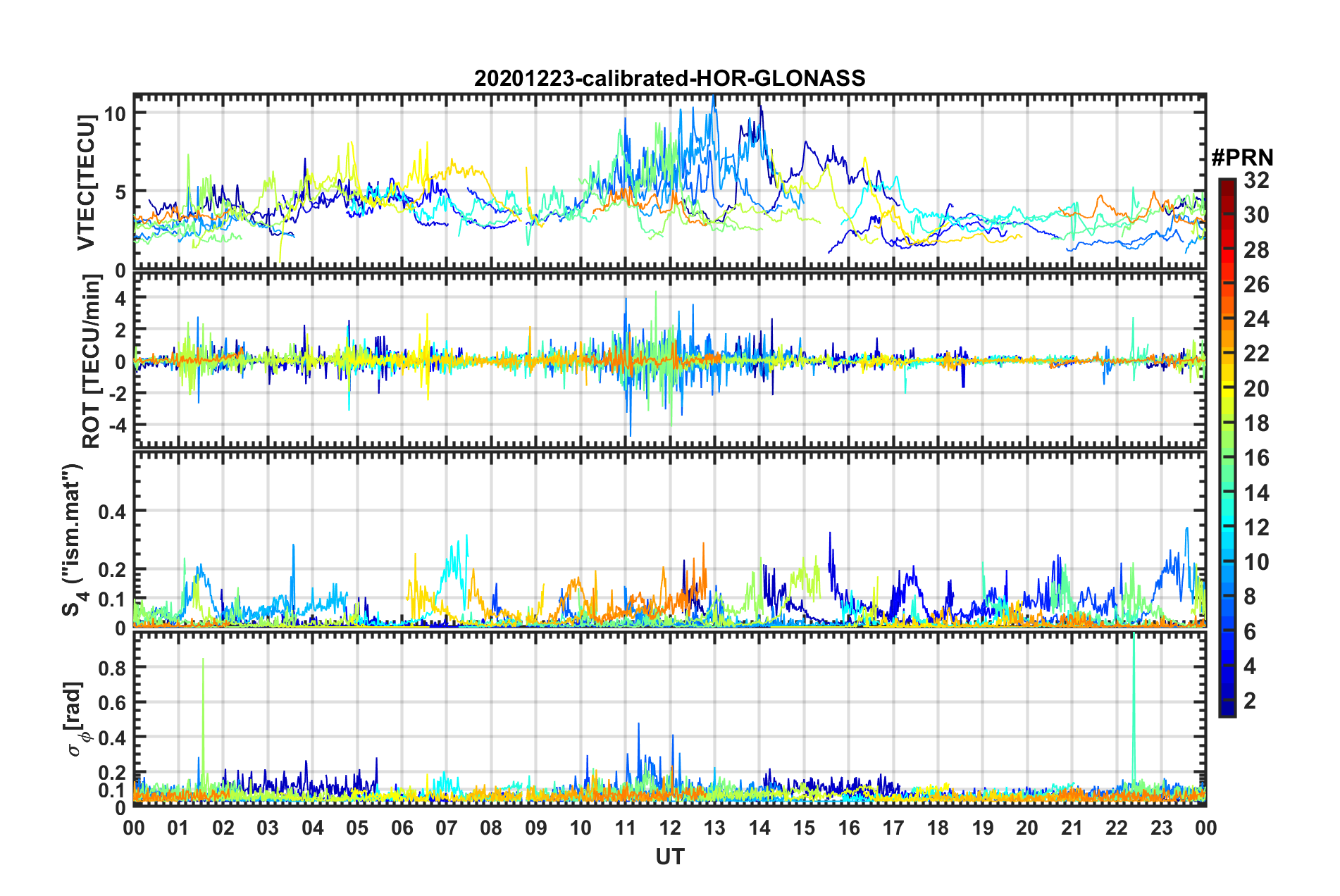Click the x-axis tick label 12
The image size is (1340, 896).
pyautogui.click(x=669, y=827)
